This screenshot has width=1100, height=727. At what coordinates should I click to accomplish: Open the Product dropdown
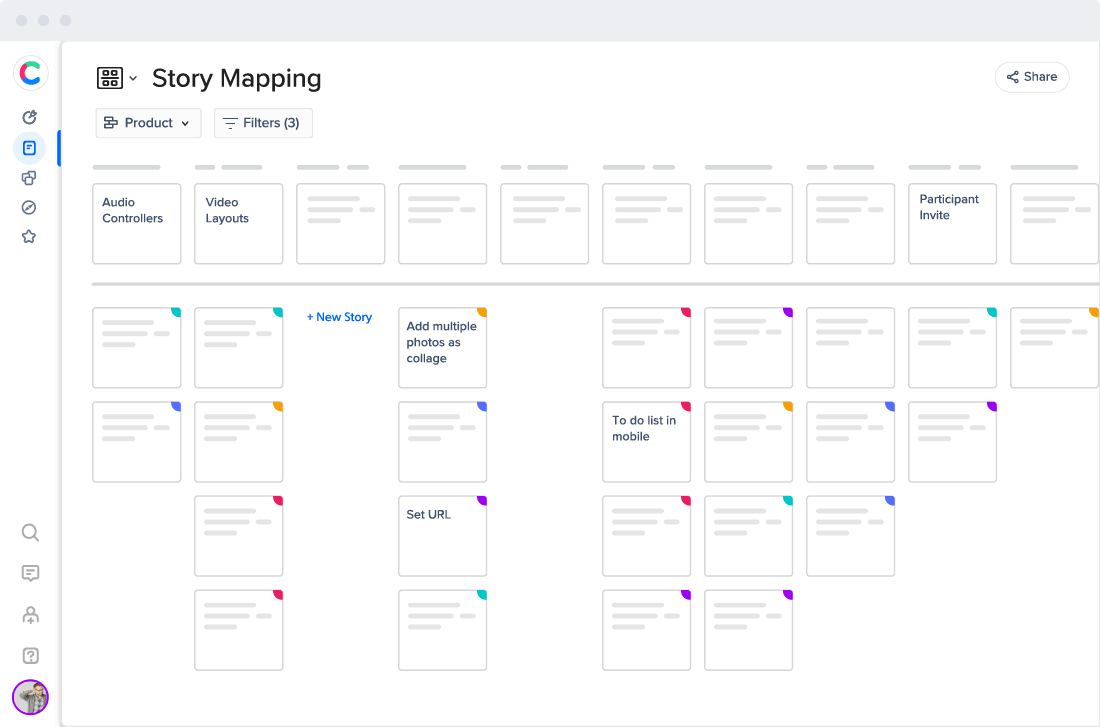(x=148, y=123)
